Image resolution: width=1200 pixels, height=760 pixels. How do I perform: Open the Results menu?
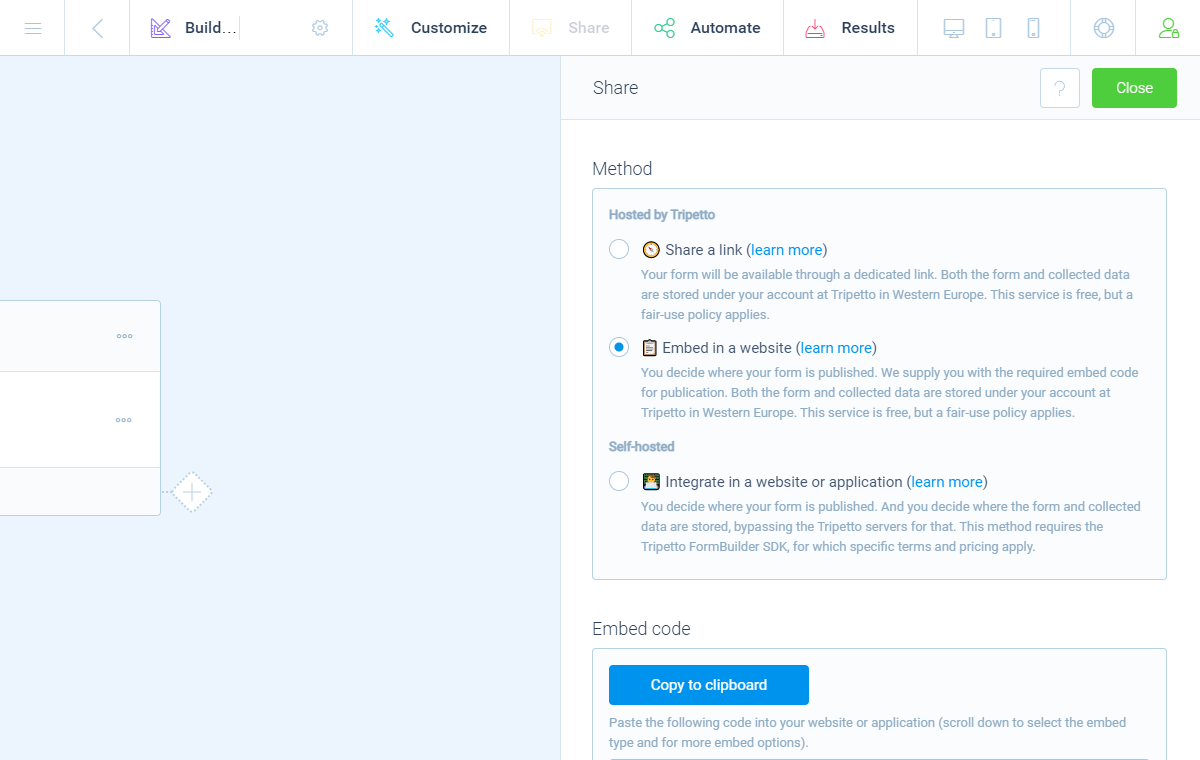(850, 28)
